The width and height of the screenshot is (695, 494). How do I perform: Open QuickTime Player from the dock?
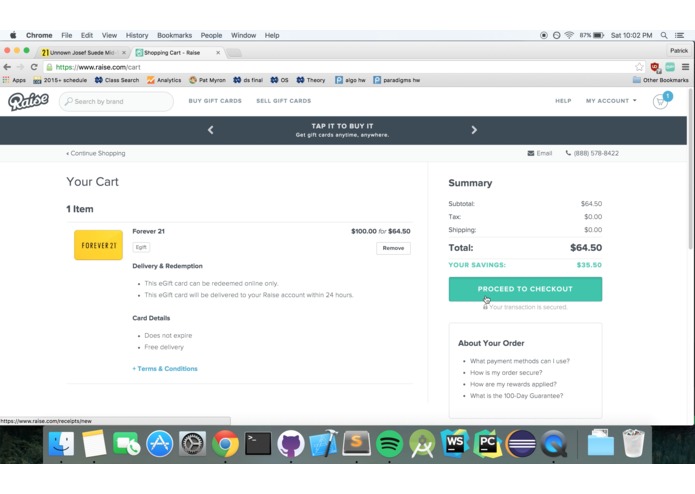[x=554, y=443]
